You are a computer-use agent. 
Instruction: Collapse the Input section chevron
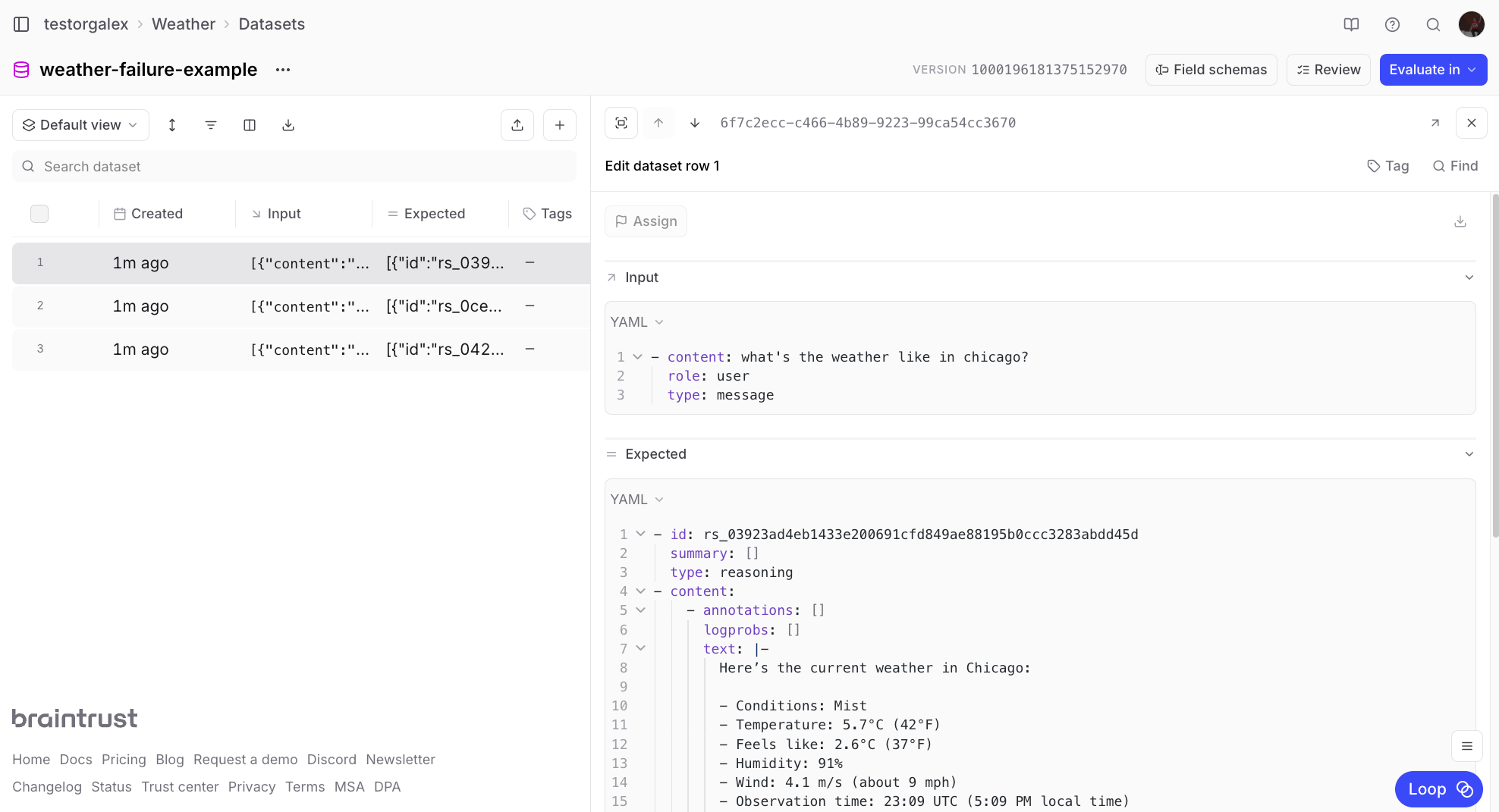[1469, 277]
